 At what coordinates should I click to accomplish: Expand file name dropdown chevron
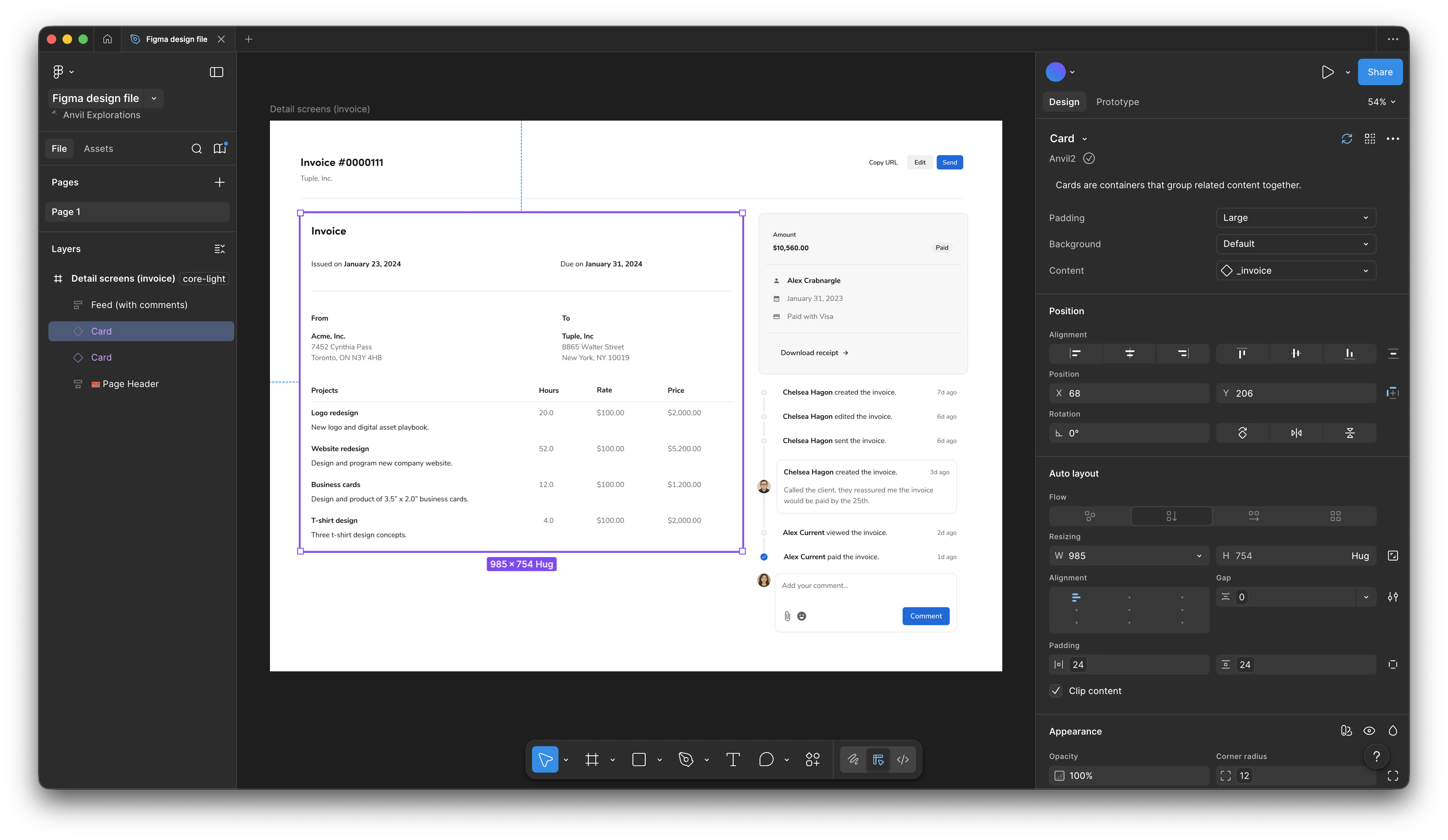[x=154, y=98]
